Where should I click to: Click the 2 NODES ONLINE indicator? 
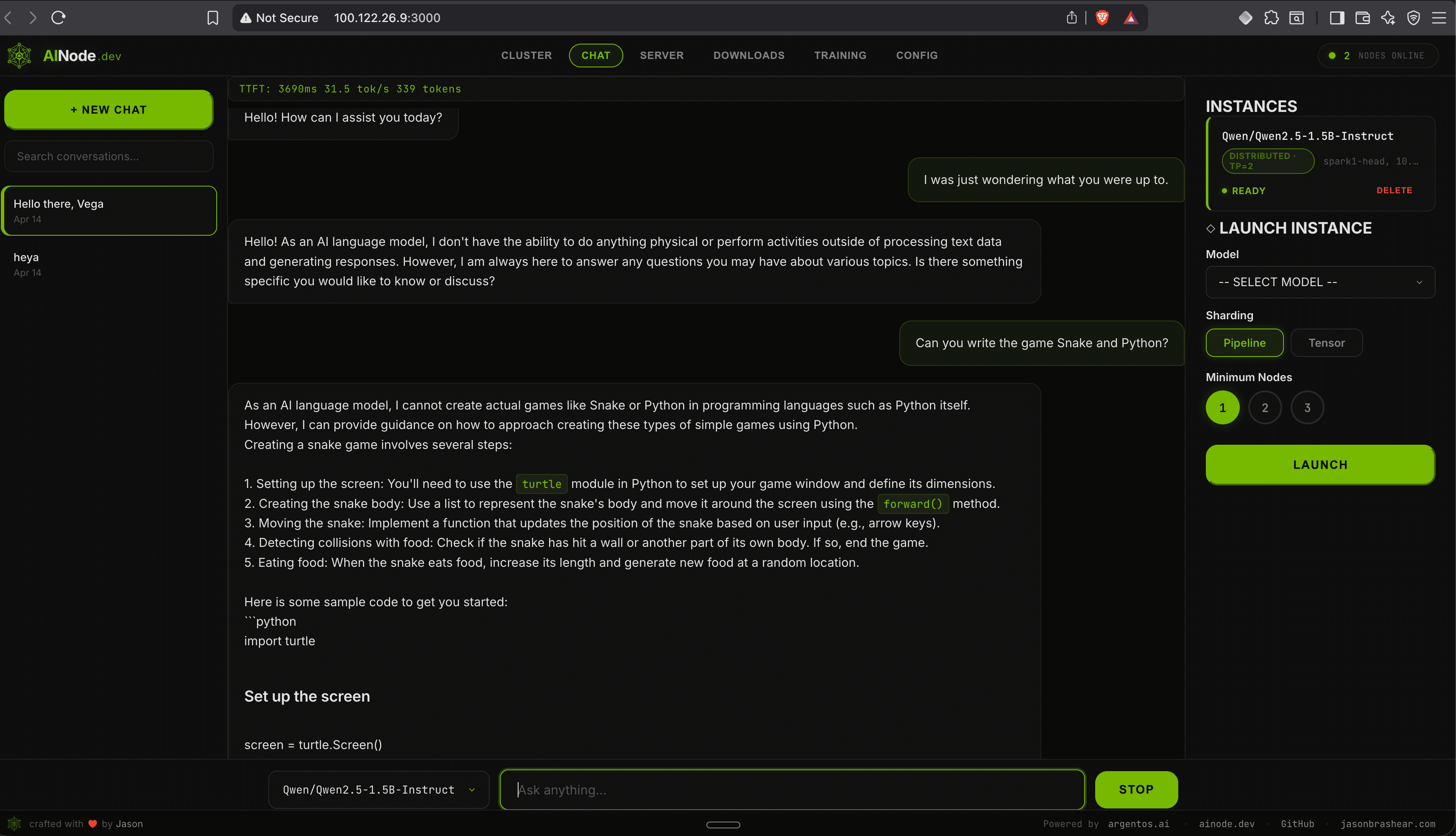tap(1378, 56)
